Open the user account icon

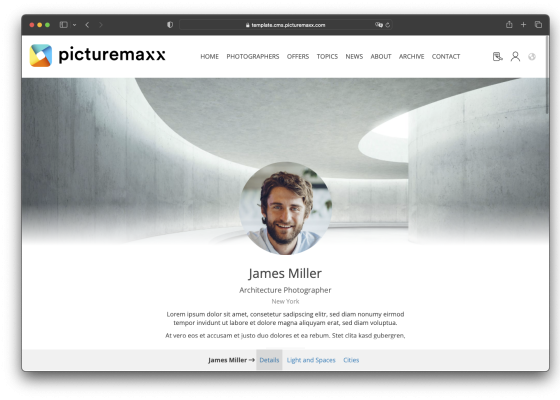pos(515,56)
